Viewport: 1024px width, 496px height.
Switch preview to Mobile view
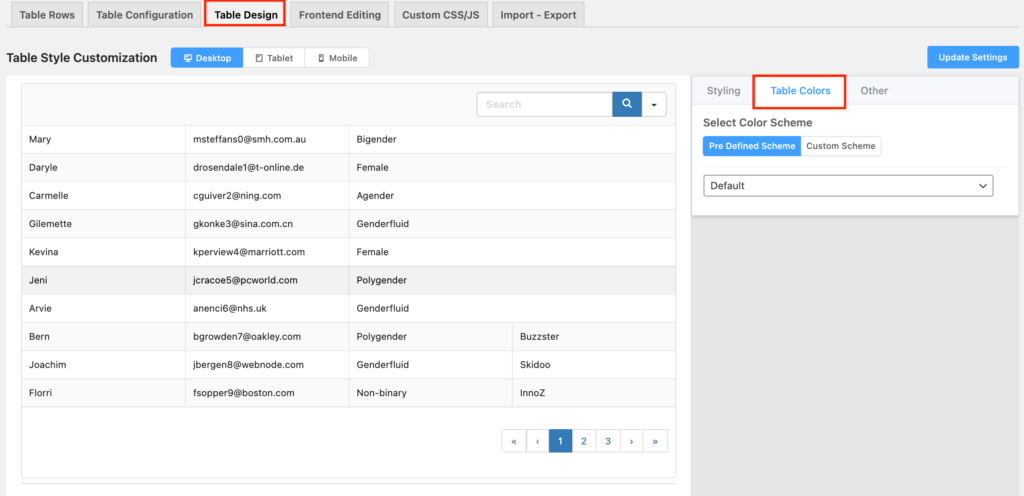pos(337,58)
